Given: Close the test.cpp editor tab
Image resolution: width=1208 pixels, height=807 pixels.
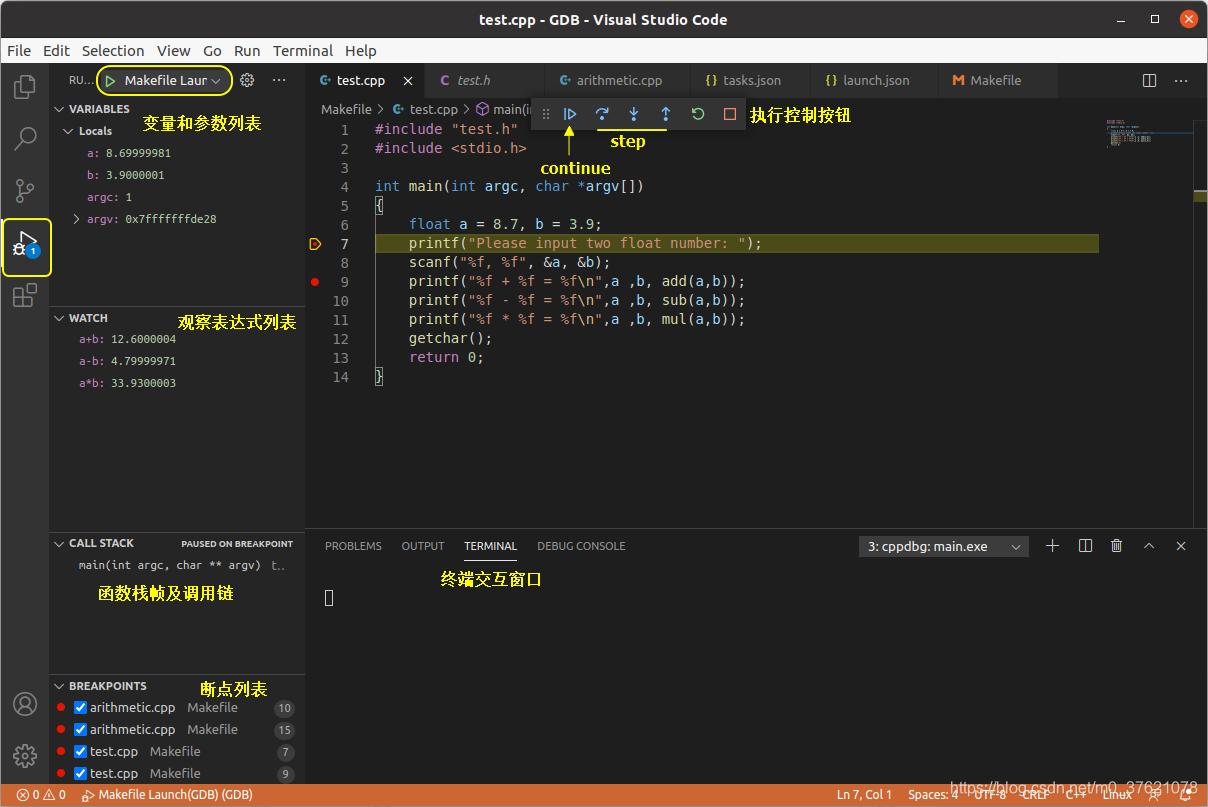Looking at the screenshot, I should click(x=407, y=81).
